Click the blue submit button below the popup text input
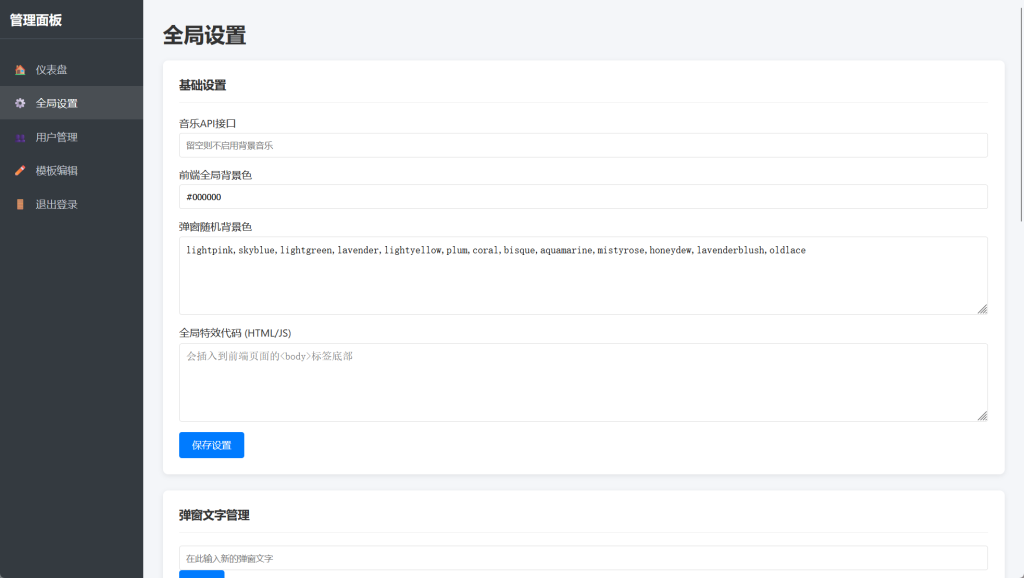 coord(200,575)
